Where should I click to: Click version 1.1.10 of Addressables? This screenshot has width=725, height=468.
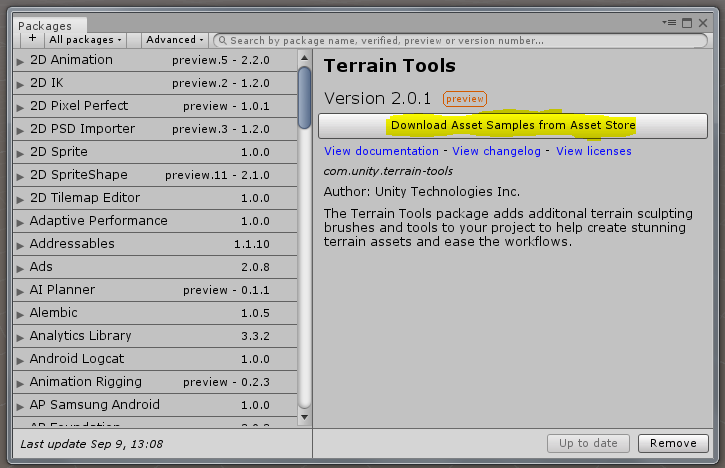pos(252,244)
